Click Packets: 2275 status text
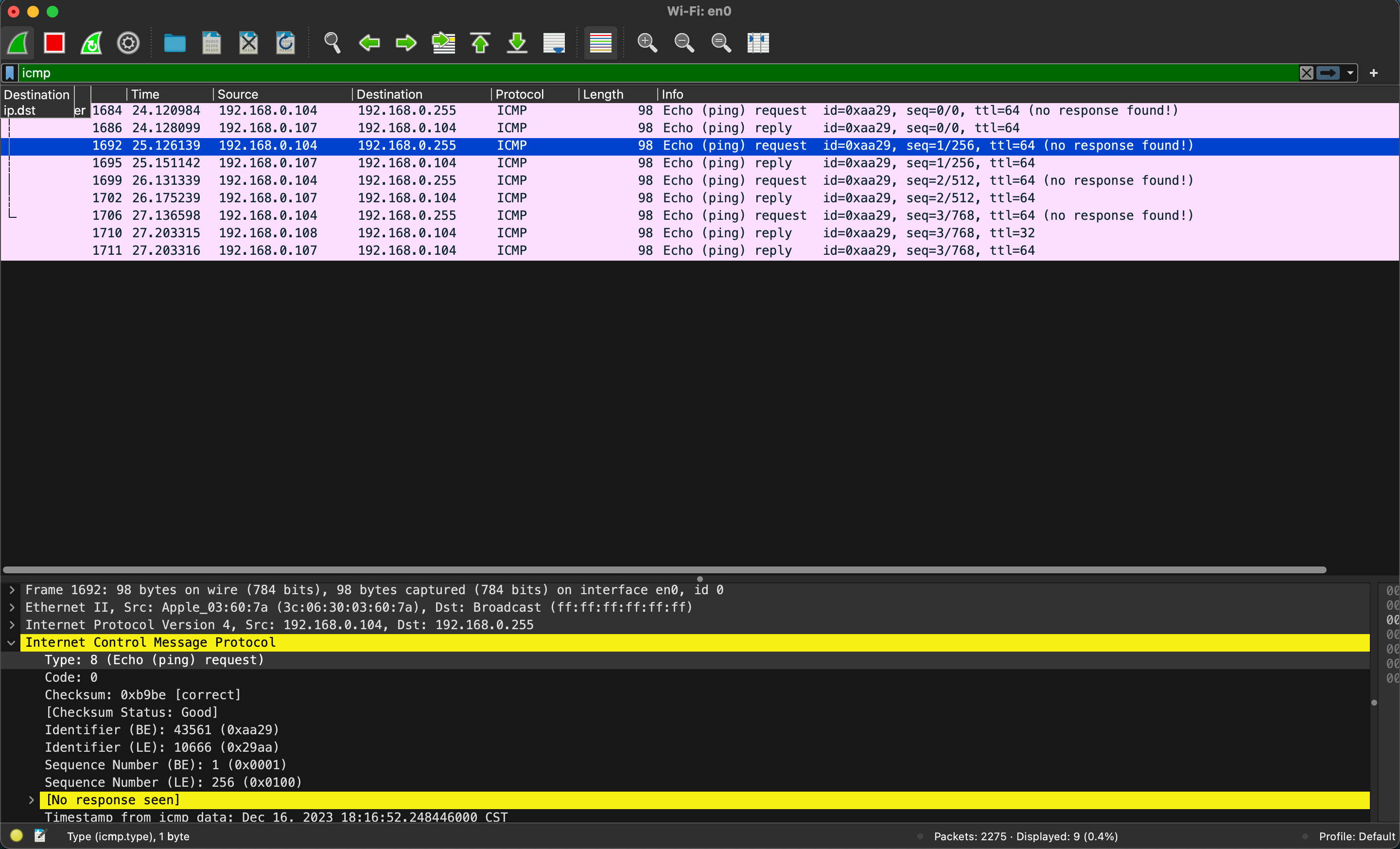 click(1026, 836)
